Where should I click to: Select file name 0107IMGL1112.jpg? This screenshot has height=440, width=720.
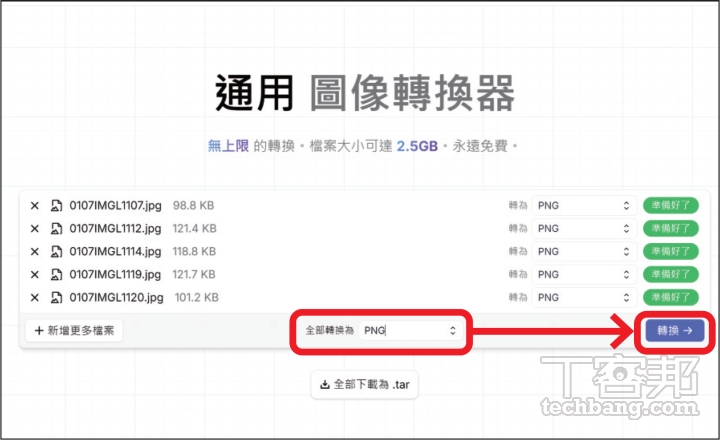(x=115, y=229)
